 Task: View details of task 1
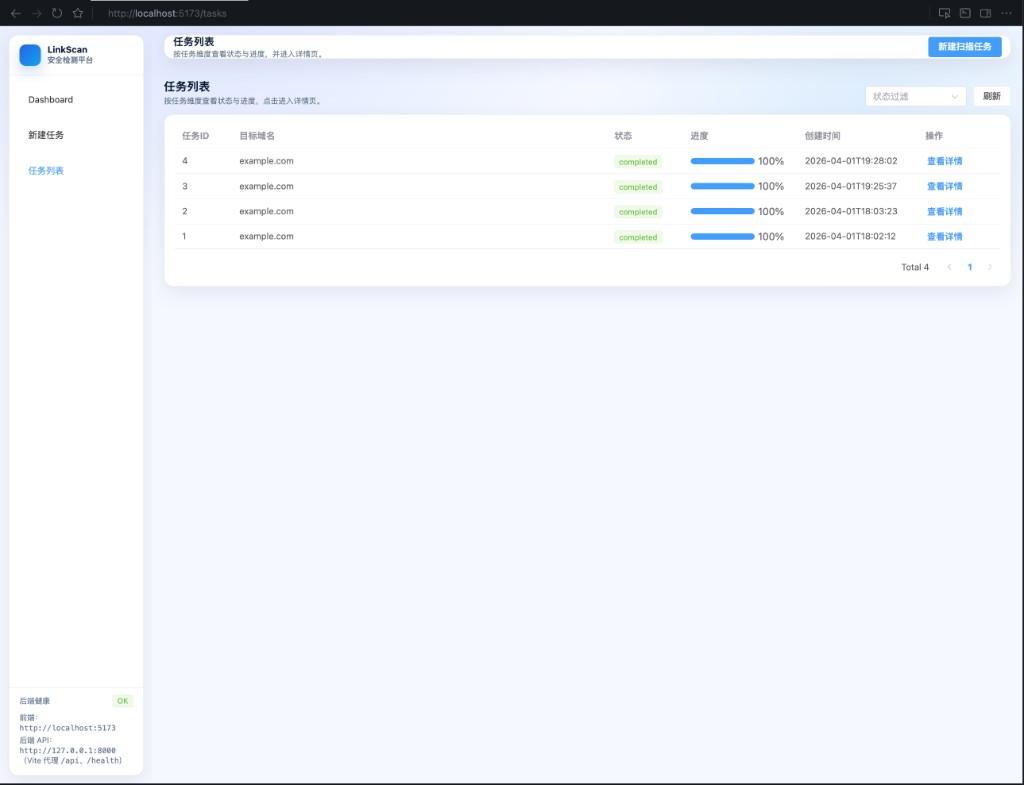click(944, 236)
